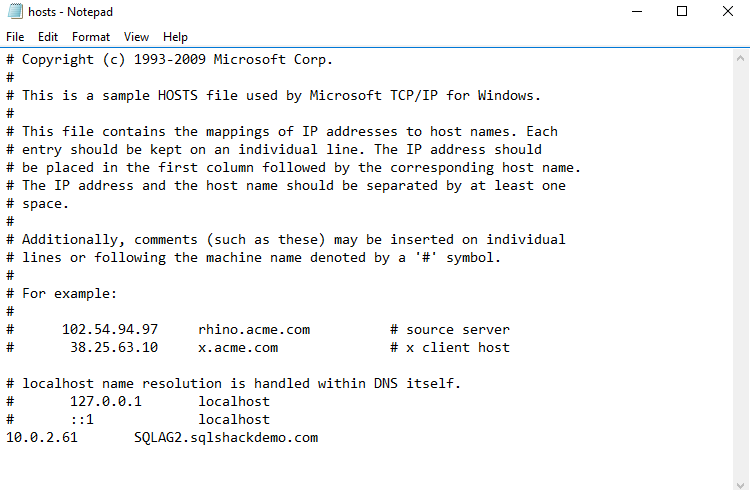The width and height of the screenshot is (750, 490).
Task: Click on the 10.0.2.61 IP address
Action: (x=42, y=438)
